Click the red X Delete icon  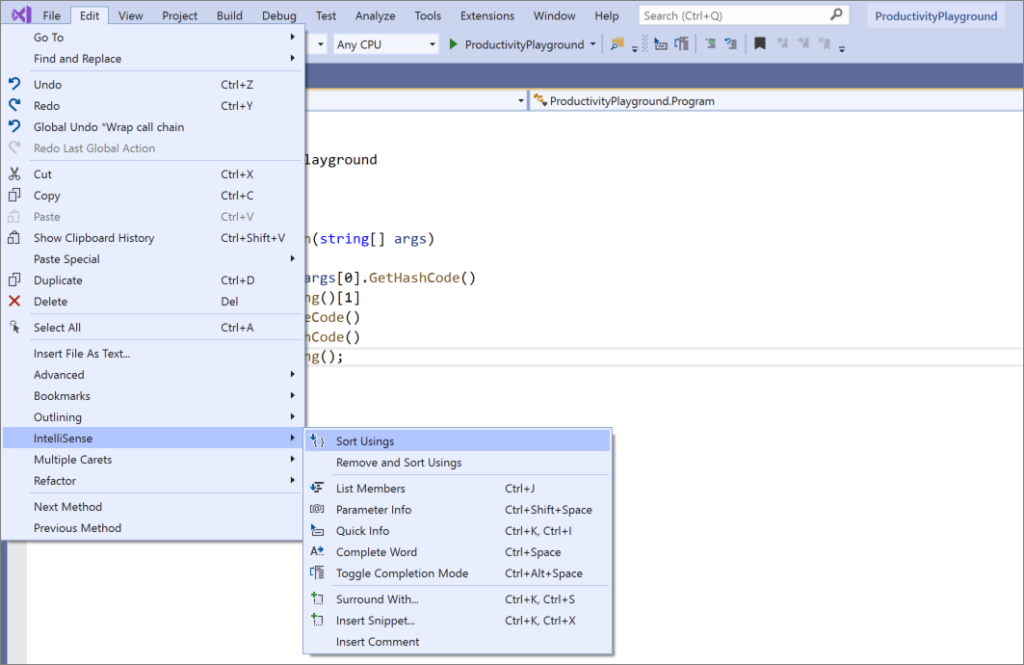pyautogui.click(x=14, y=301)
